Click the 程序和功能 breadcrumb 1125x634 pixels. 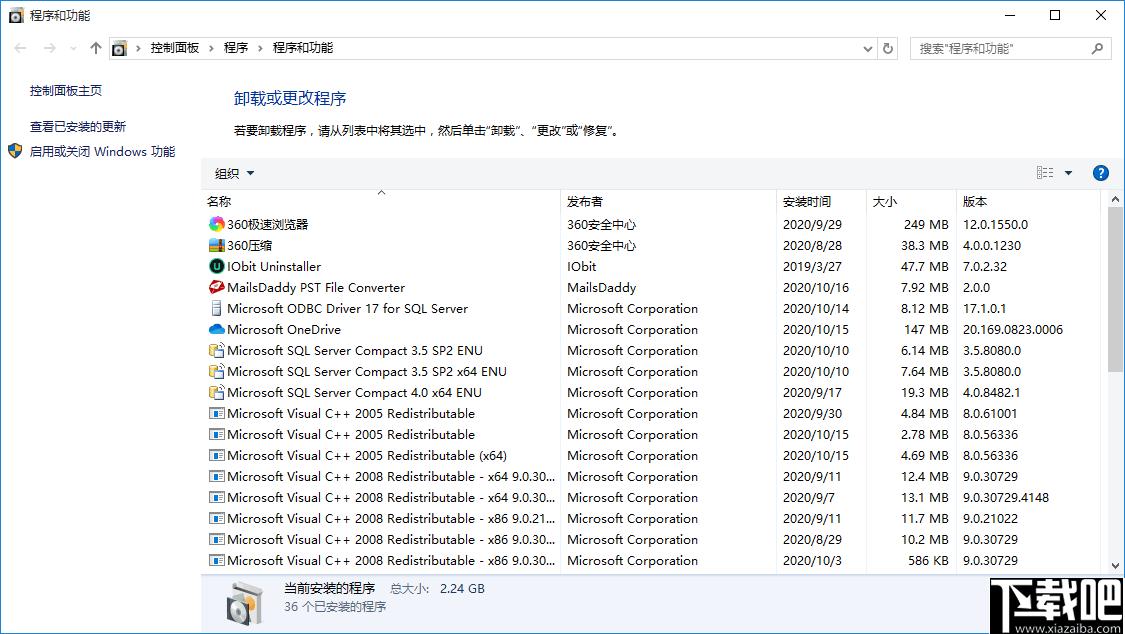click(302, 48)
